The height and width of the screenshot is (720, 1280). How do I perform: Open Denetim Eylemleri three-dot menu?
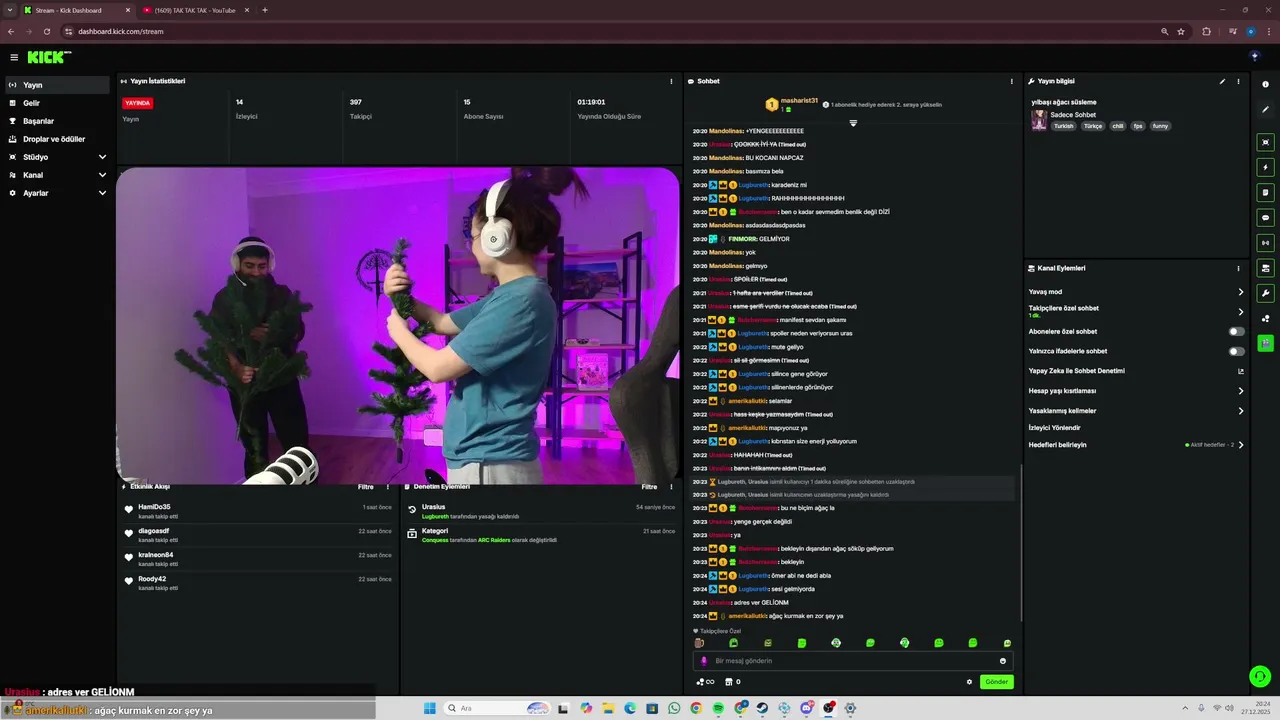coord(671,487)
